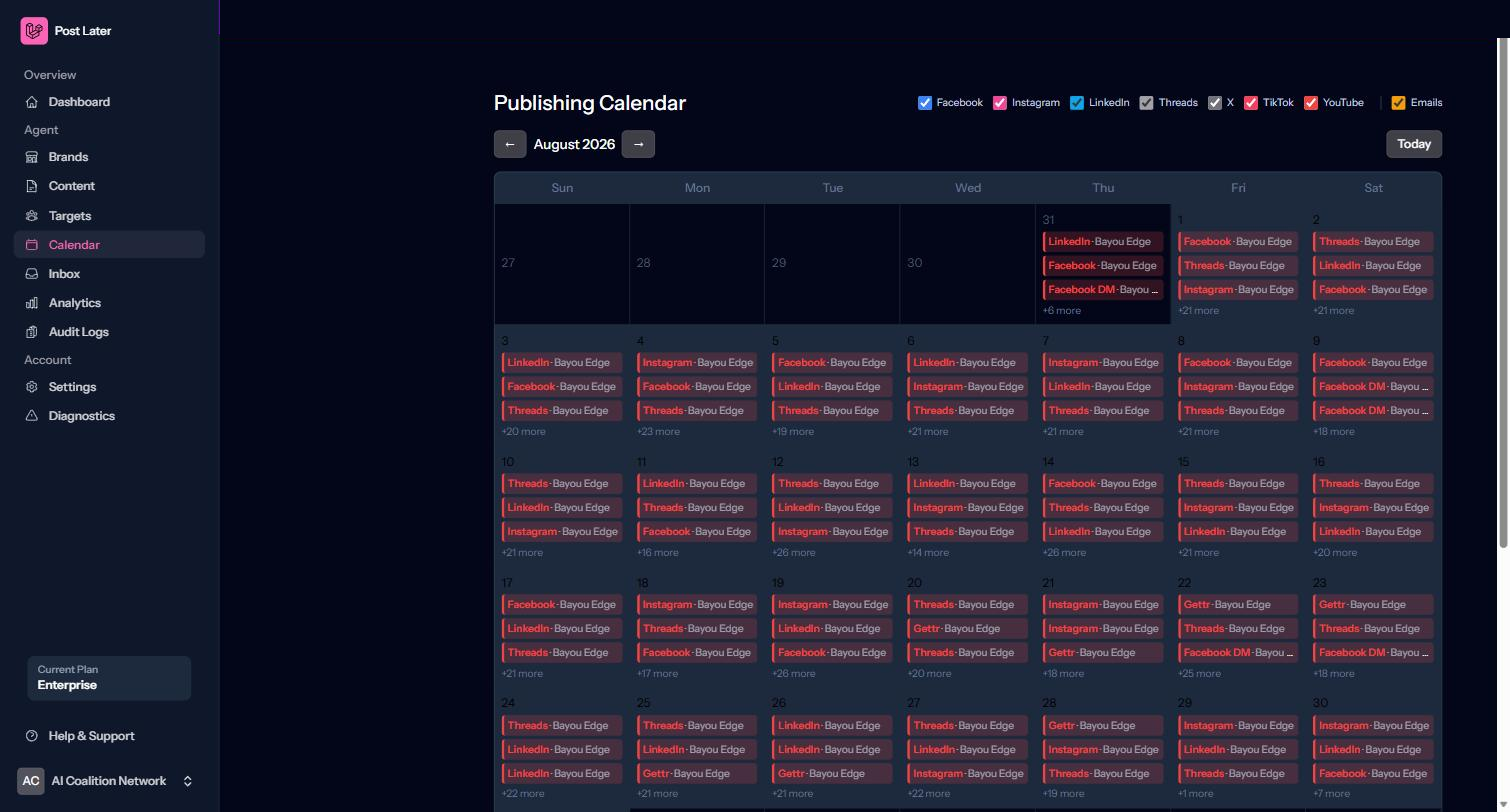The width and height of the screenshot is (1510, 812).
Task: Expand +26 more on August 12
Action: 793,553
